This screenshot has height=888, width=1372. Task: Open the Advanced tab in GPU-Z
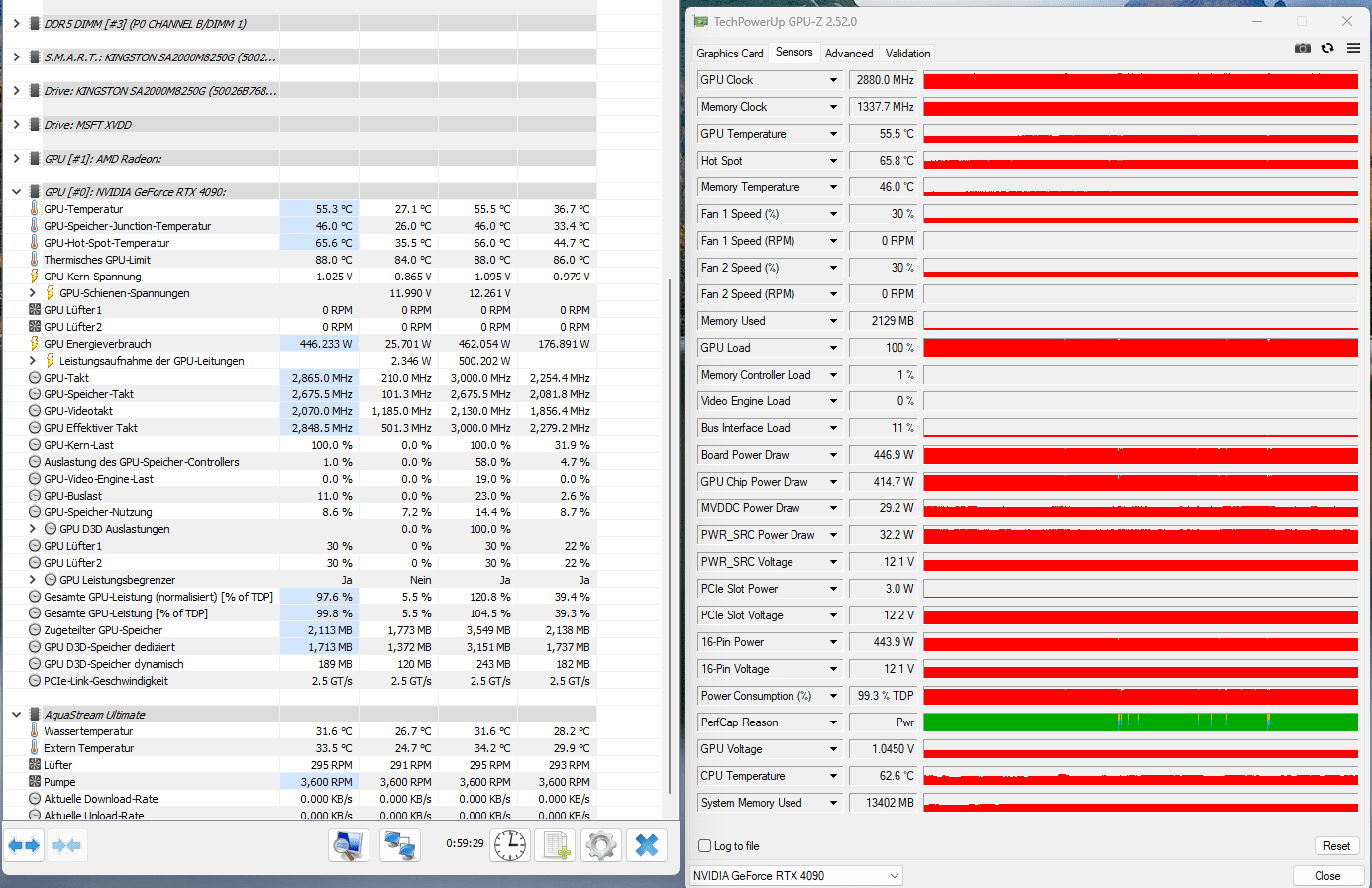(849, 54)
